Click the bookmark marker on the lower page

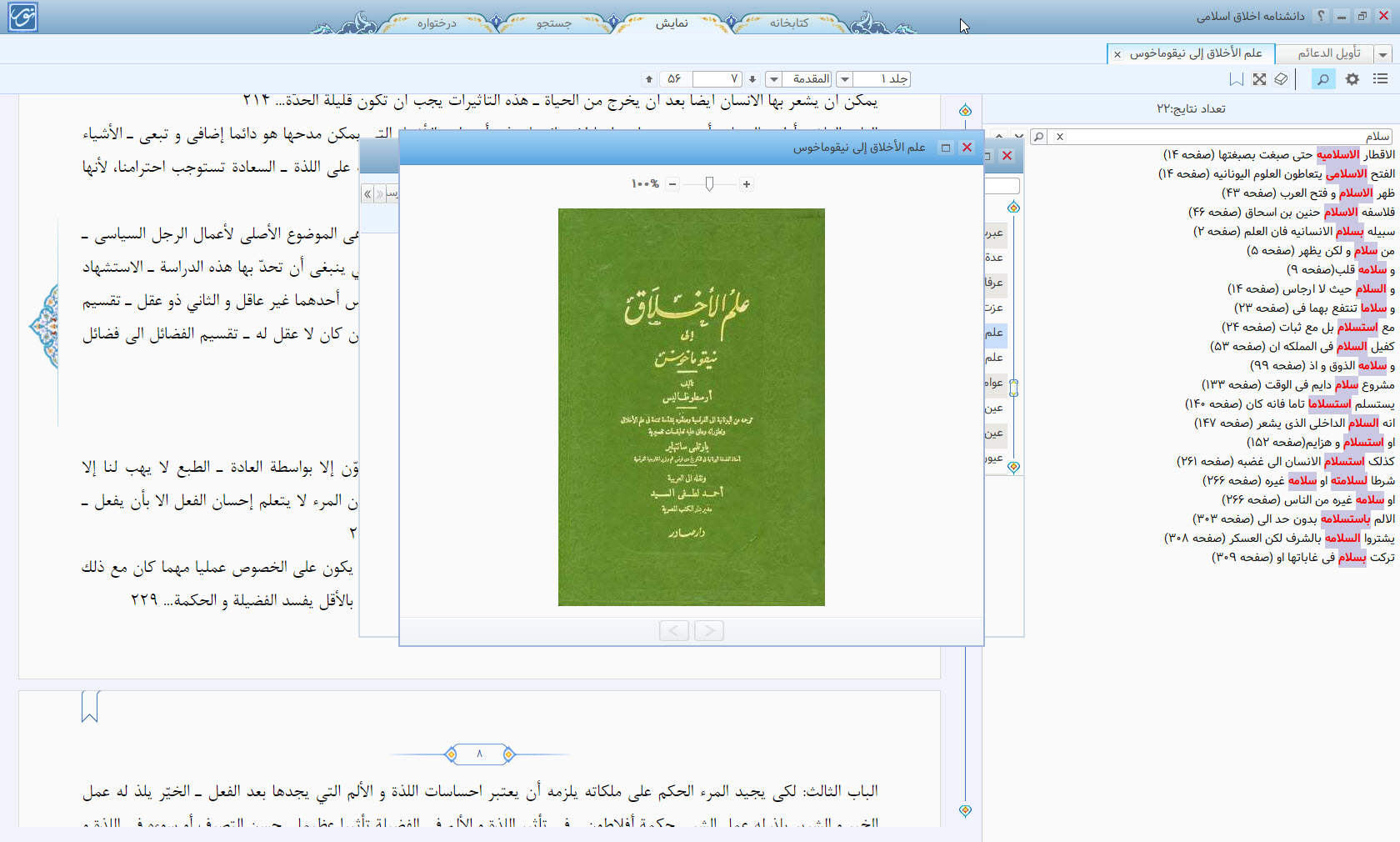[x=90, y=706]
